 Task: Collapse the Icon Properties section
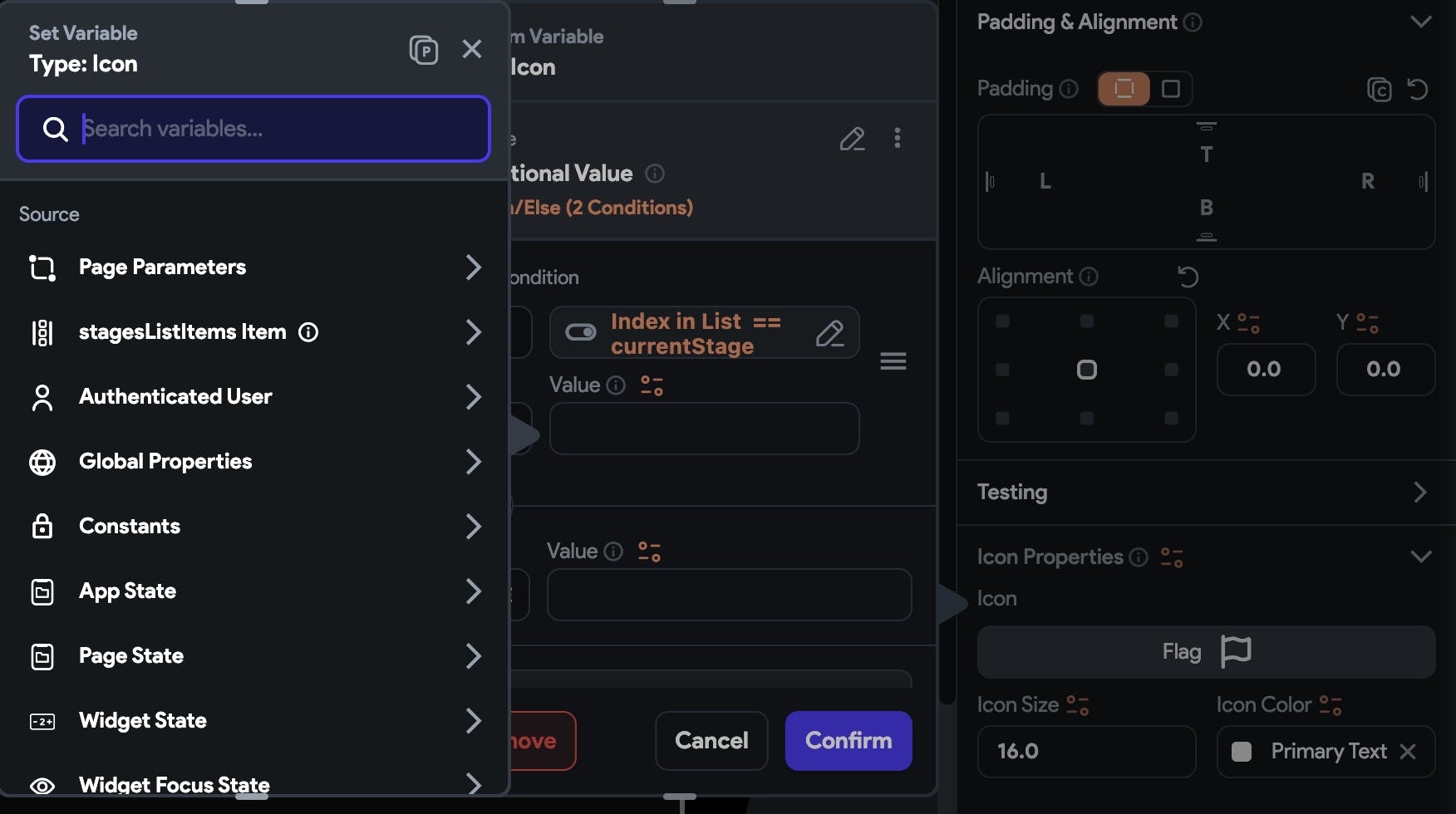click(x=1421, y=557)
